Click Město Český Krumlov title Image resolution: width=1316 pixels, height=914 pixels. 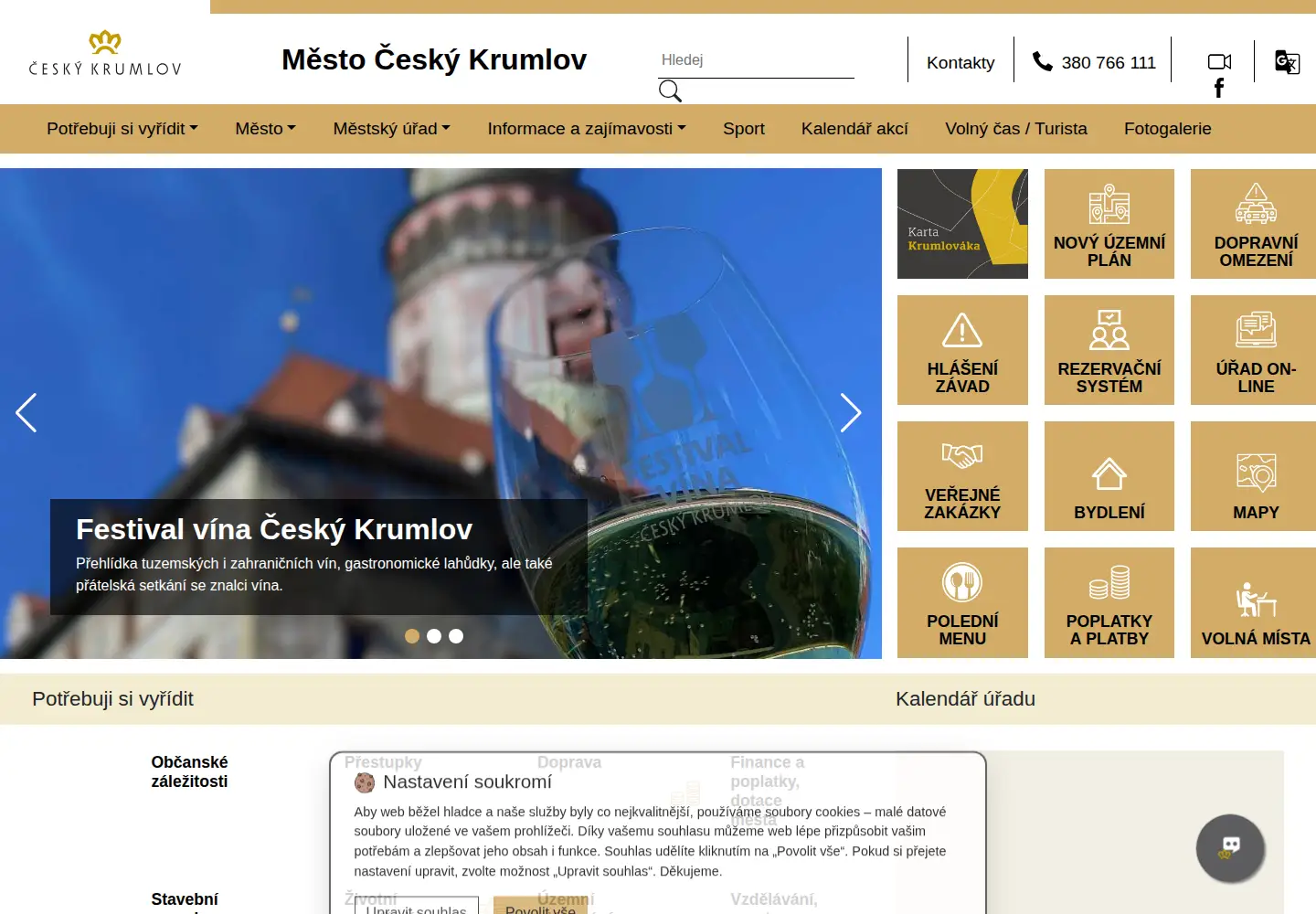(434, 59)
